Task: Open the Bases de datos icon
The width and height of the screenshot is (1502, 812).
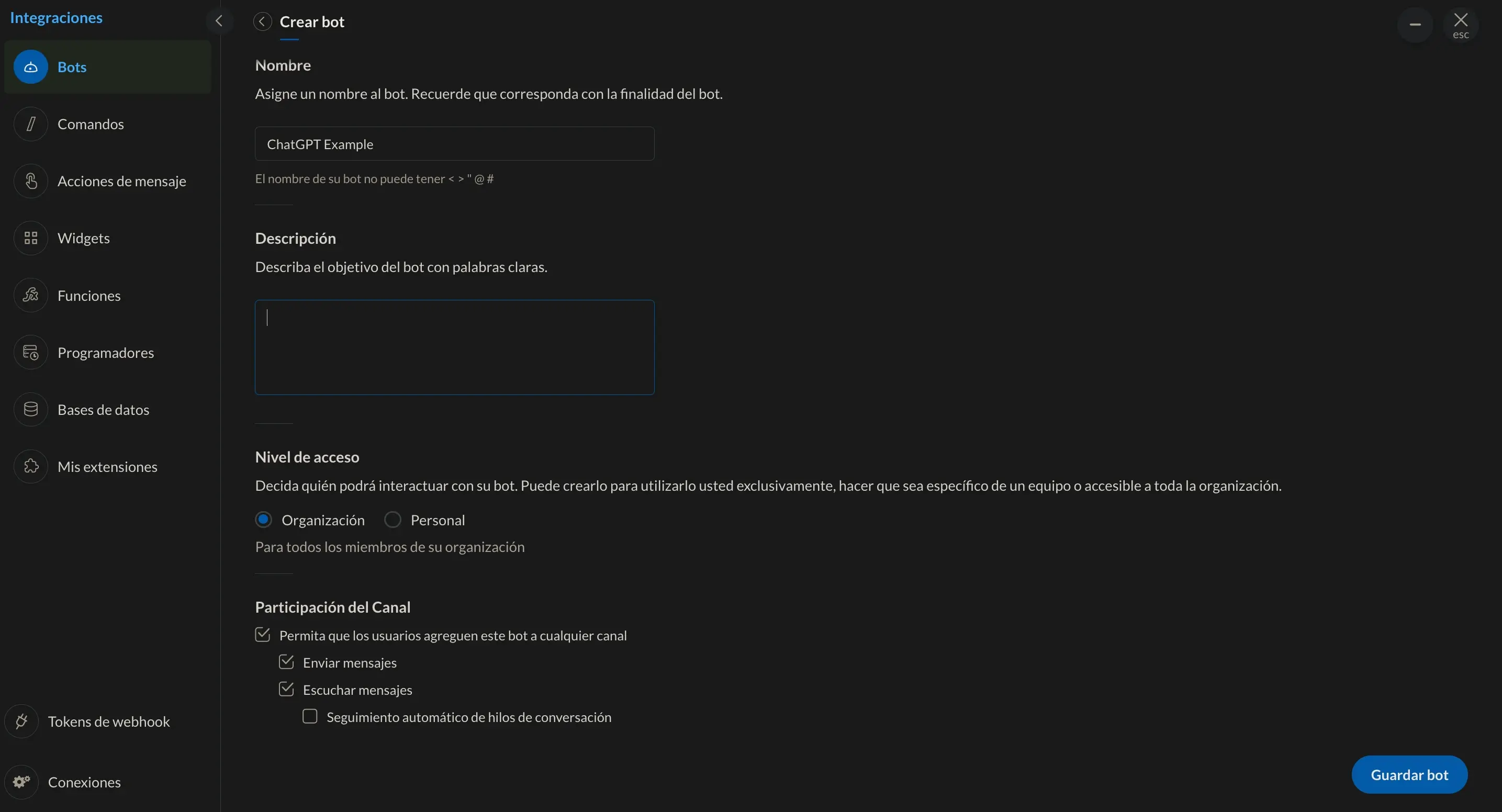Action: coord(30,410)
